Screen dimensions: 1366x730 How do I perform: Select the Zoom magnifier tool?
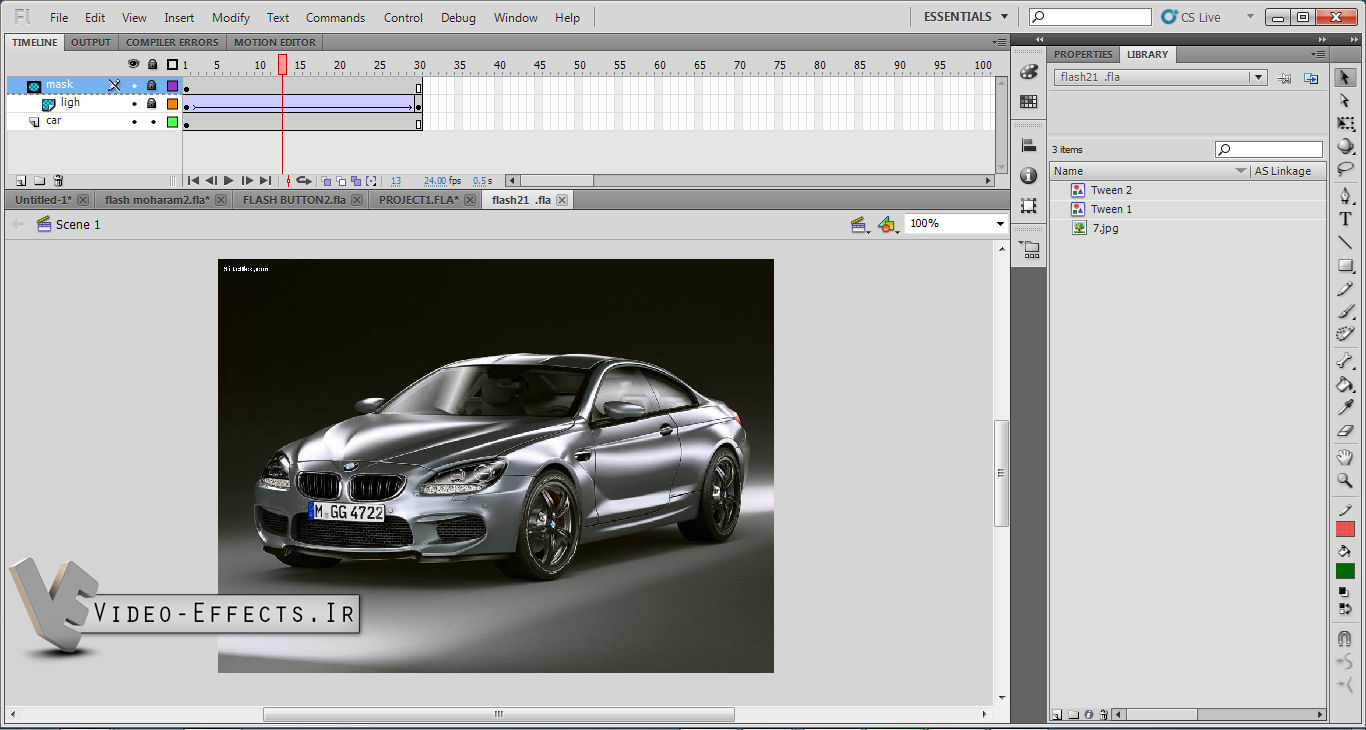click(x=1345, y=481)
